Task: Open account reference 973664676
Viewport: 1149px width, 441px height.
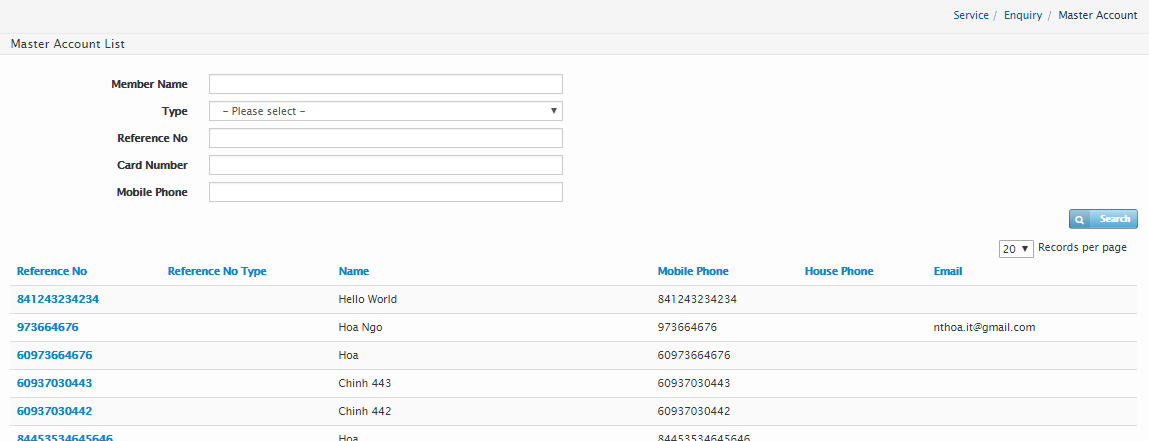Action: (x=48, y=327)
